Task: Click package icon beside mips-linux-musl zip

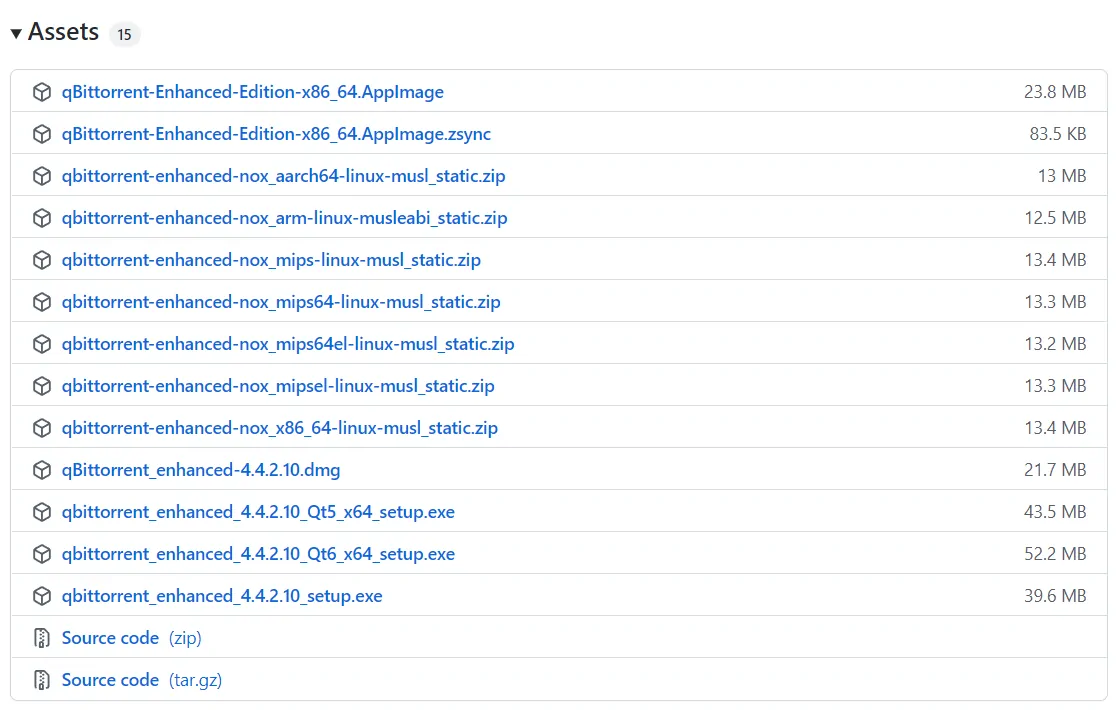Action: [x=42, y=260]
